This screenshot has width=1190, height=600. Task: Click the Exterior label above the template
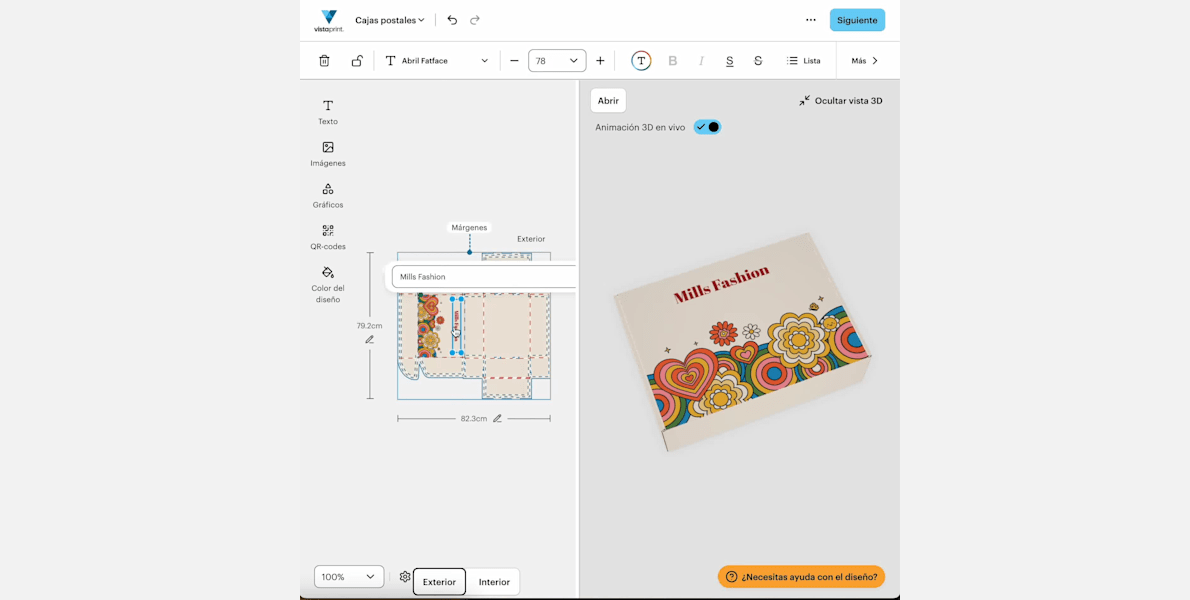531,239
